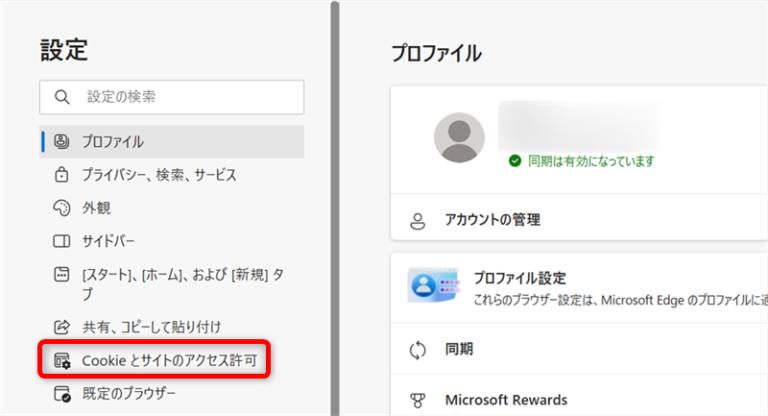Click the Cookie settings icon in sidebar
768x416 pixels.
62,359
